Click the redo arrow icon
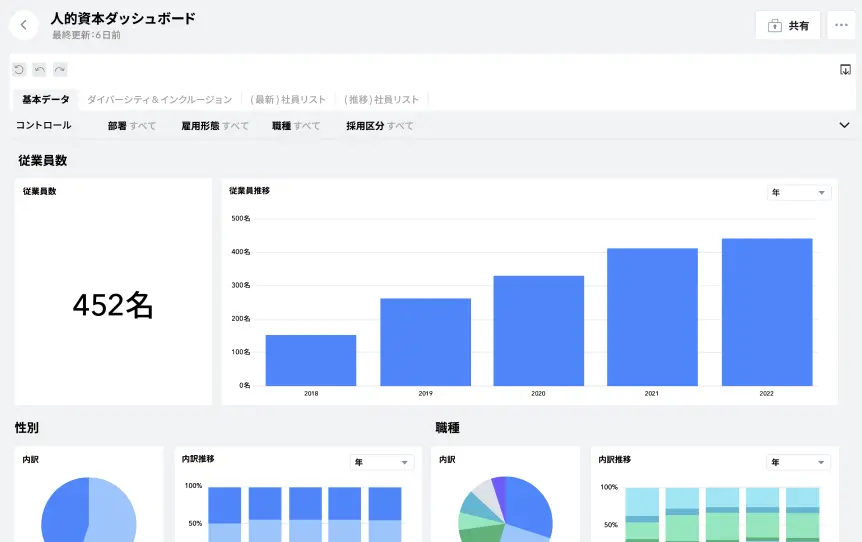Image resolution: width=862 pixels, height=542 pixels. [60, 69]
